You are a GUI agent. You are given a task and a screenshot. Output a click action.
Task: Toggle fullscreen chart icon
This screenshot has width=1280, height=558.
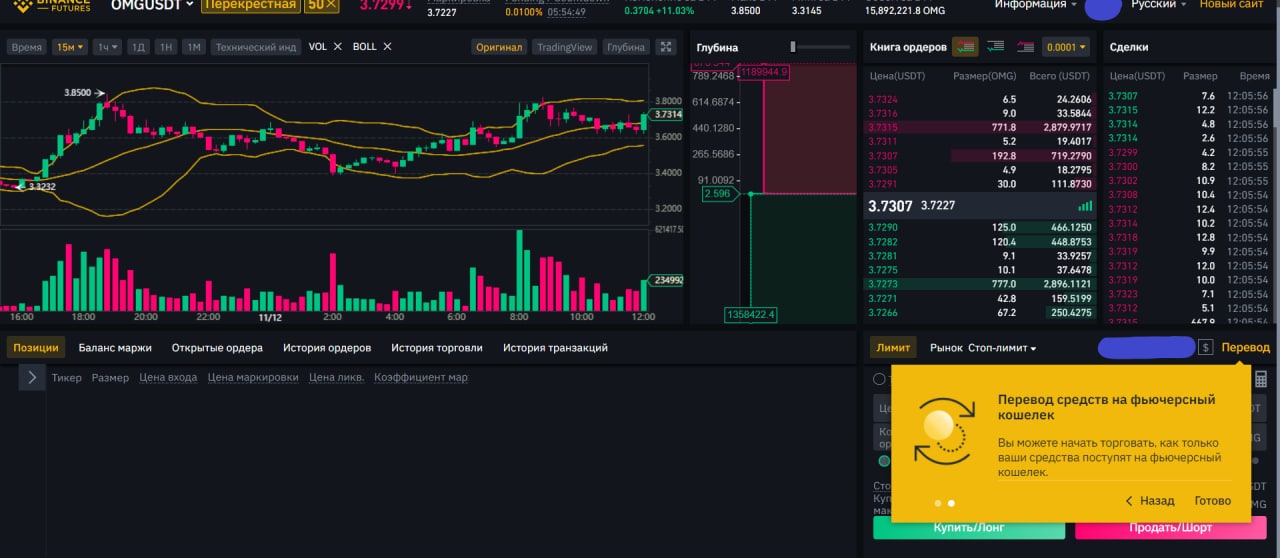click(666, 47)
